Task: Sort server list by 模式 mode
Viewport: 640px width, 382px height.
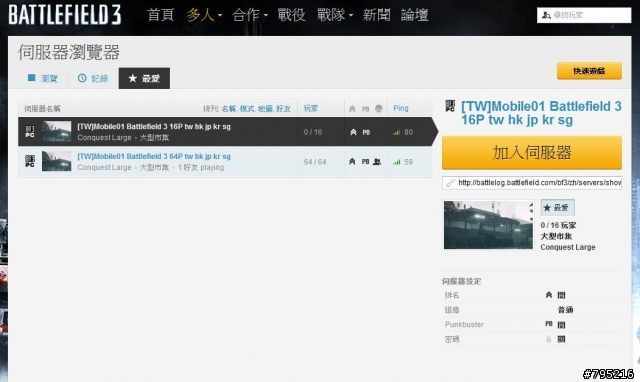Action: click(x=247, y=109)
